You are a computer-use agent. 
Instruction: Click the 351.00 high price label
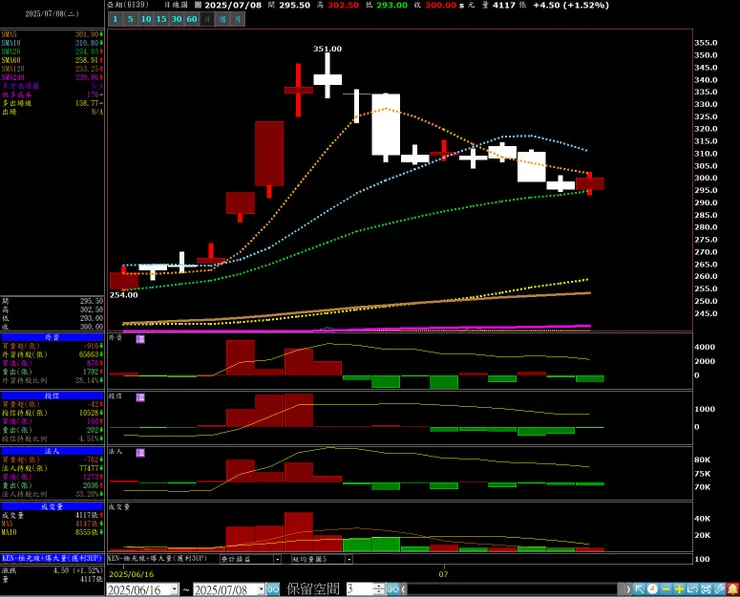[327, 49]
